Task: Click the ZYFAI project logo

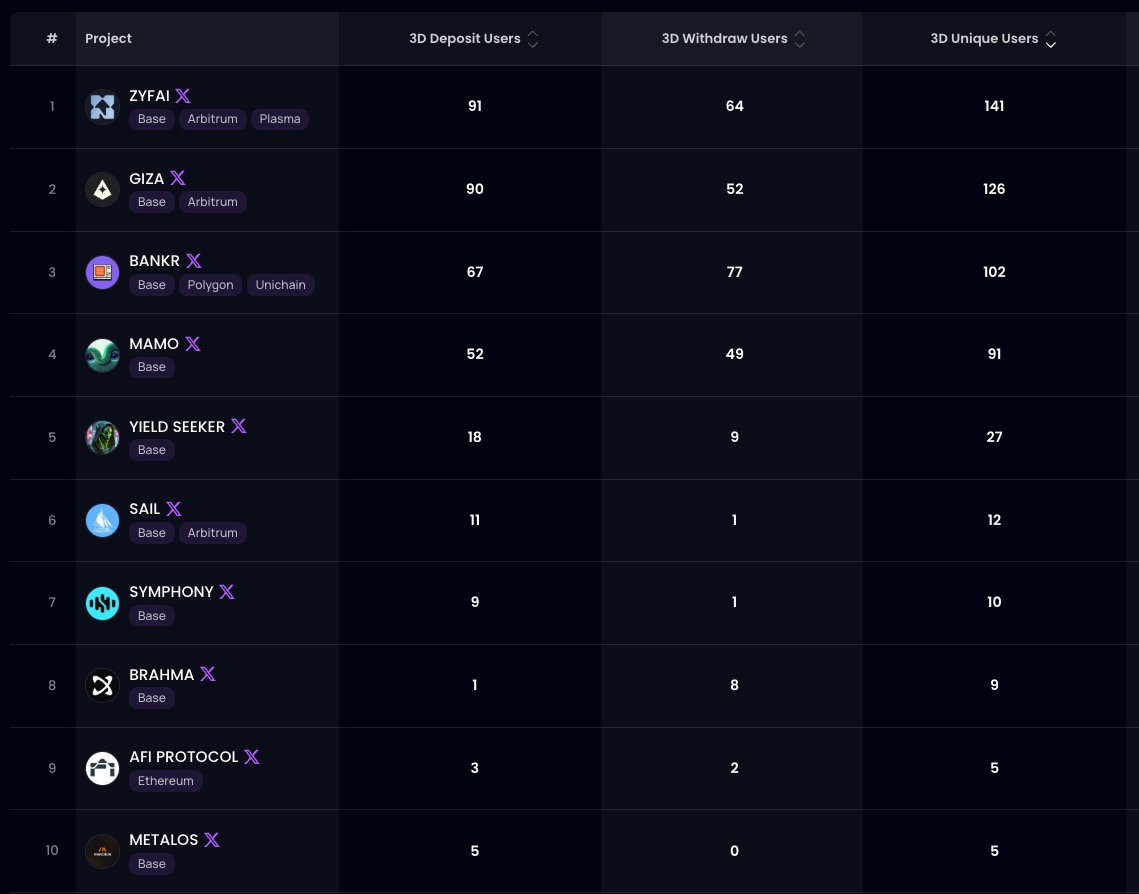Action: click(102, 107)
